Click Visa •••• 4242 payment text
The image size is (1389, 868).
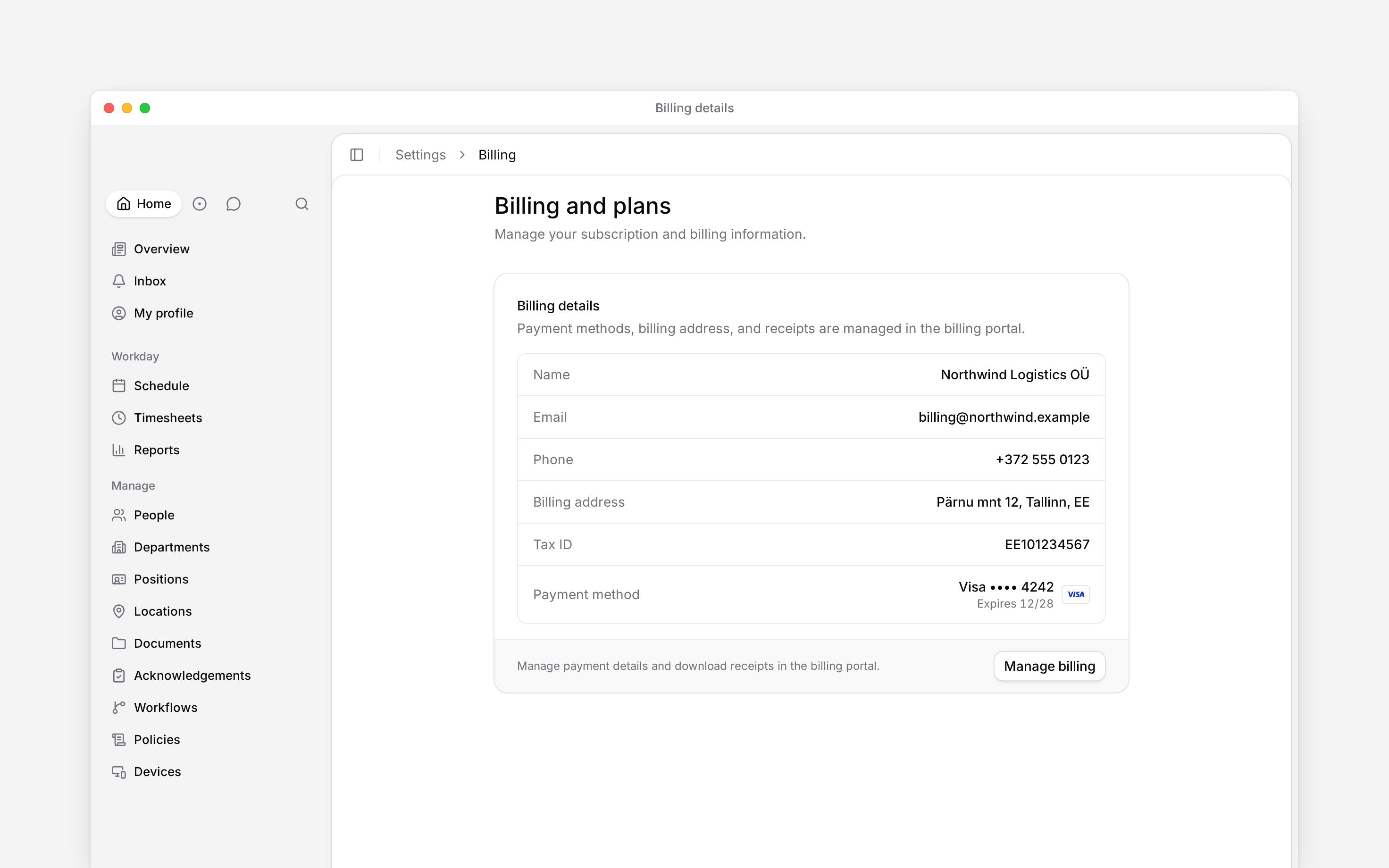[x=1005, y=587]
